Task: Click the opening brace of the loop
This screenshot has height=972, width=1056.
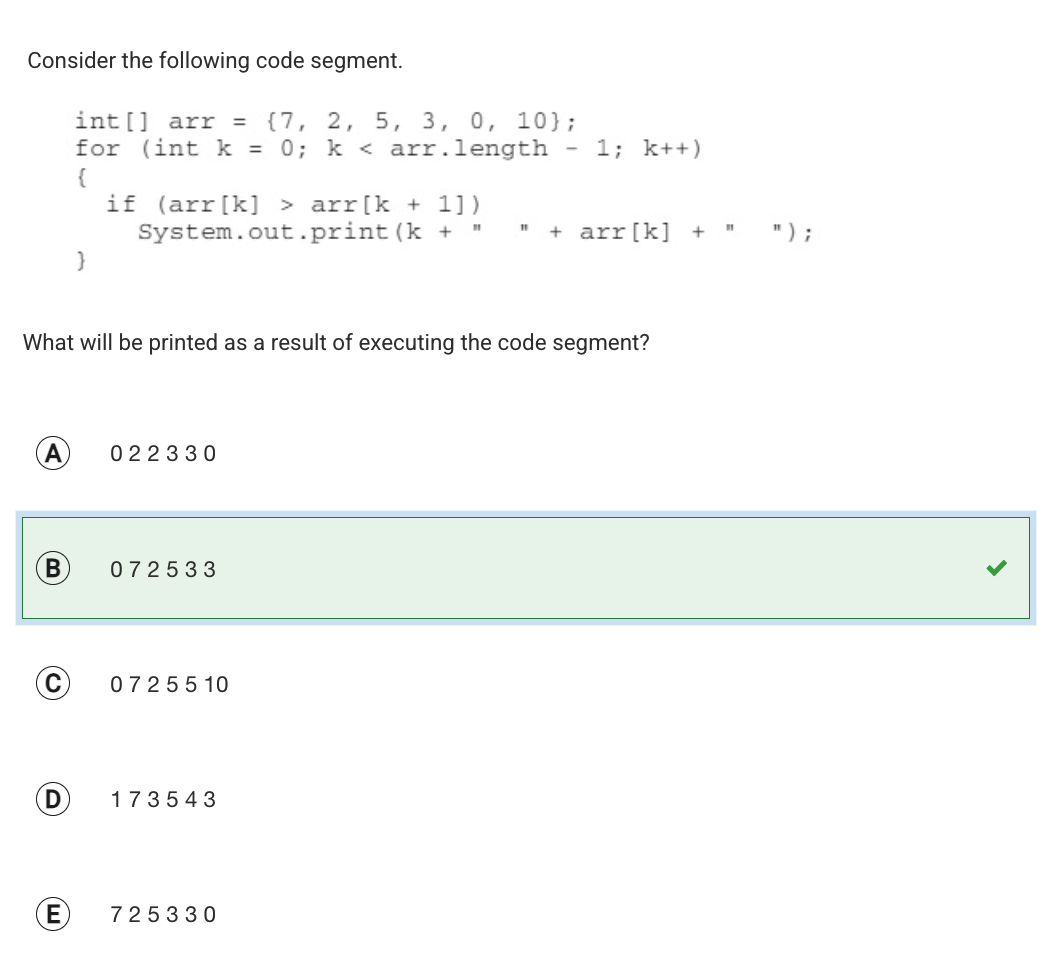Action: (x=81, y=177)
